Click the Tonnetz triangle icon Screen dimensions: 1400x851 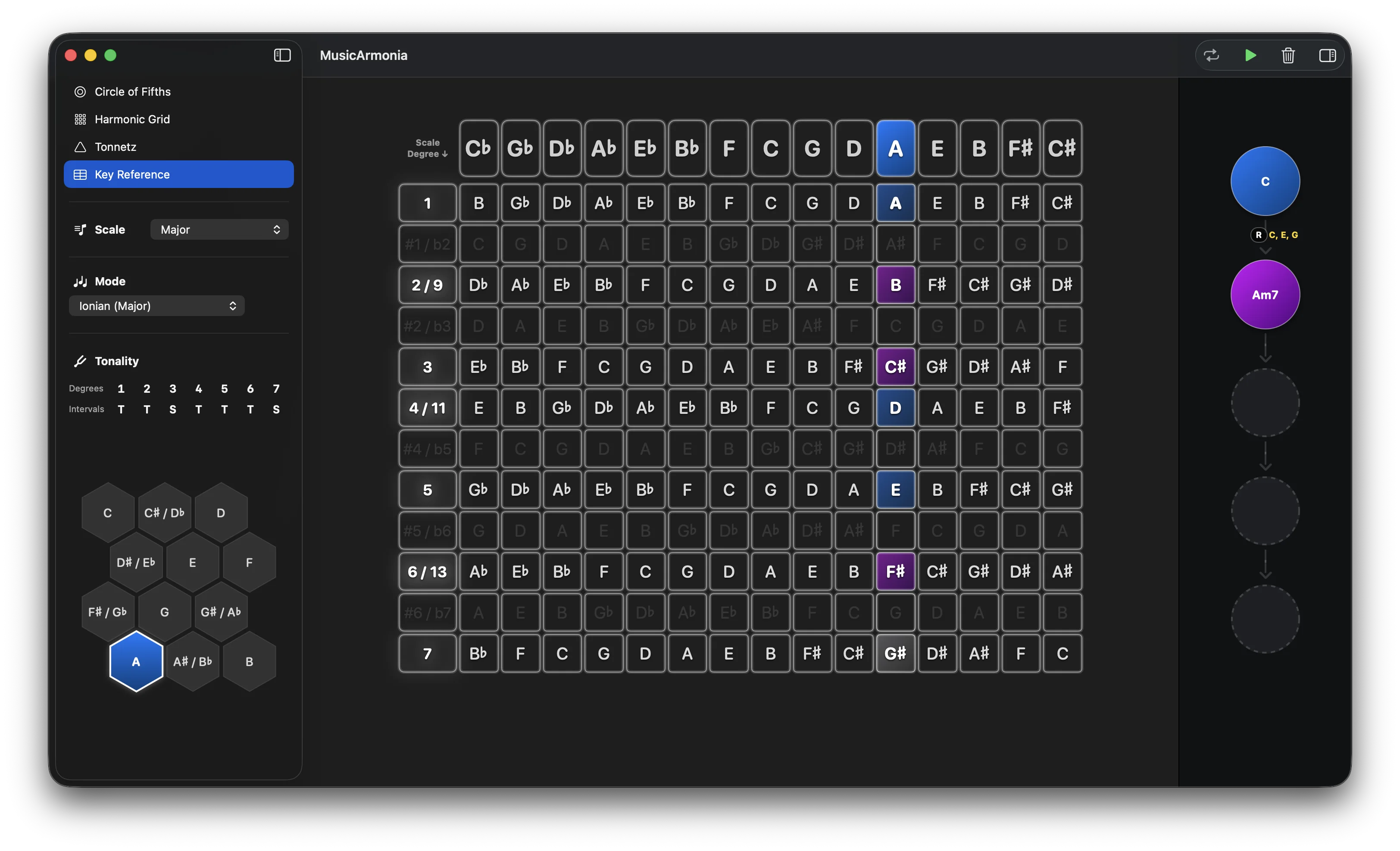pyautogui.click(x=80, y=147)
